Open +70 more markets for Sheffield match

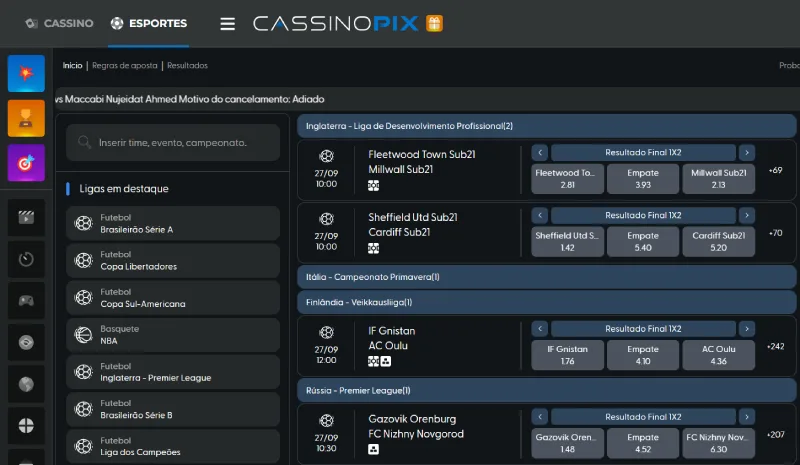(x=776, y=233)
